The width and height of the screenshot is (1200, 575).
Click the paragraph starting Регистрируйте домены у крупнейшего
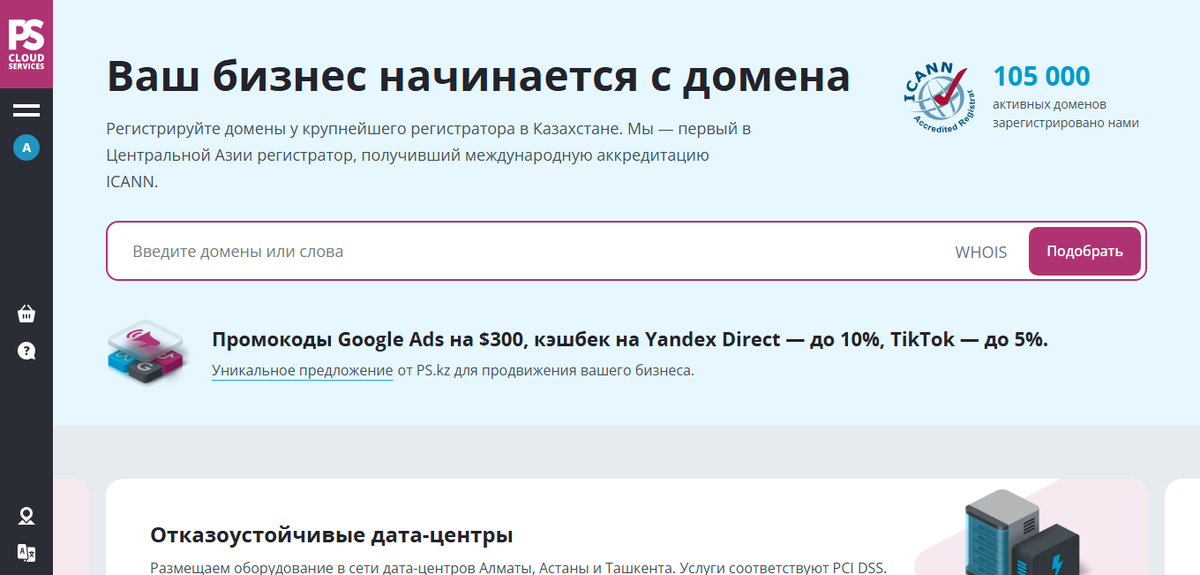(428, 155)
